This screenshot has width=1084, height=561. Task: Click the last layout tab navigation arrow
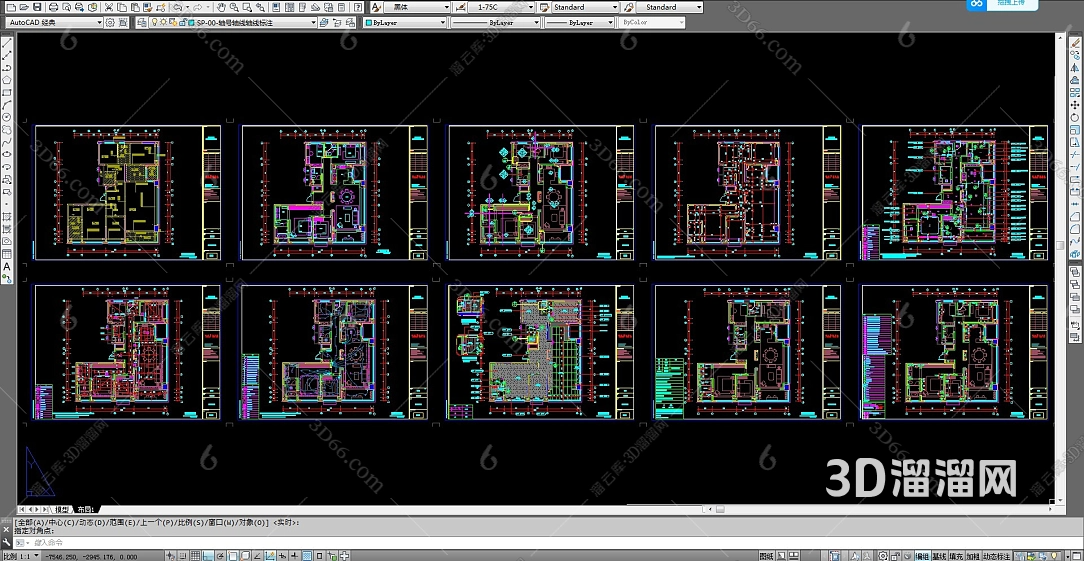pos(45,509)
